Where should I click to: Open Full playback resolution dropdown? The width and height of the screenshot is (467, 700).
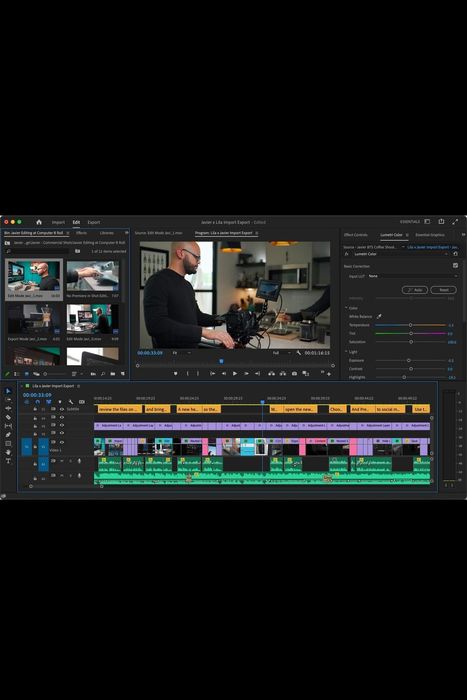click(x=282, y=353)
